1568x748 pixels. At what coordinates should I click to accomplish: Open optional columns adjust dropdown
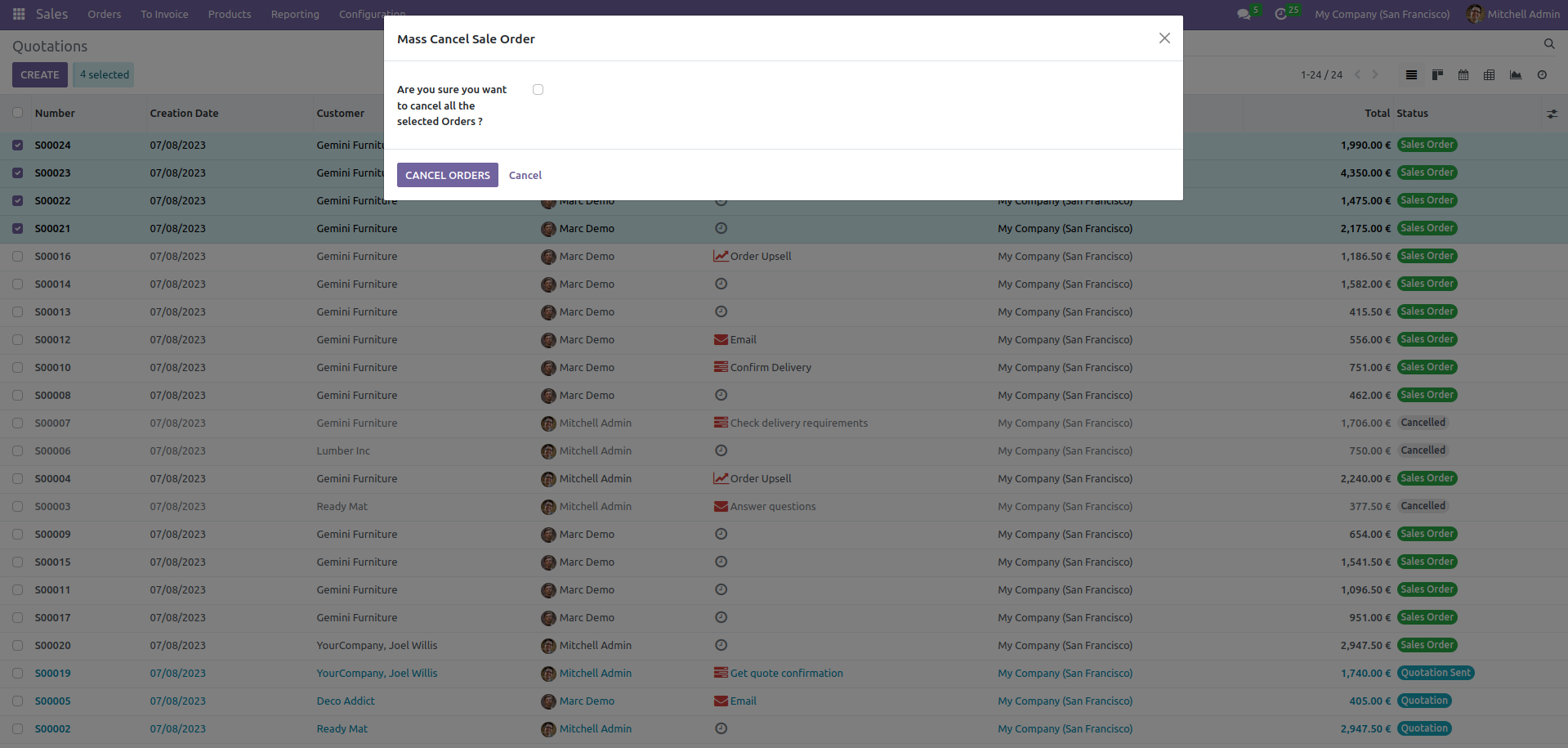(x=1552, y=114)
